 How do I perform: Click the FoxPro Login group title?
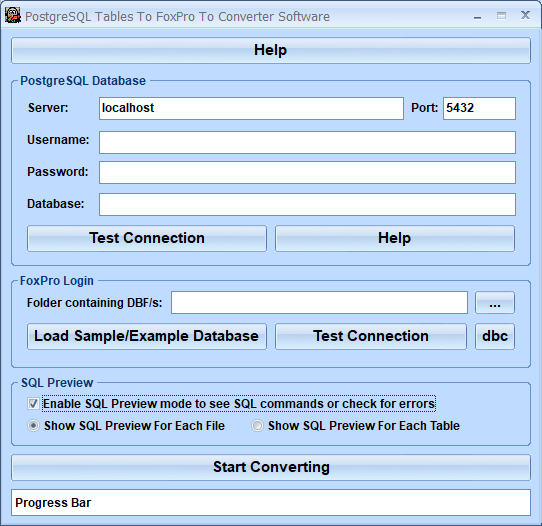(57, 281)
